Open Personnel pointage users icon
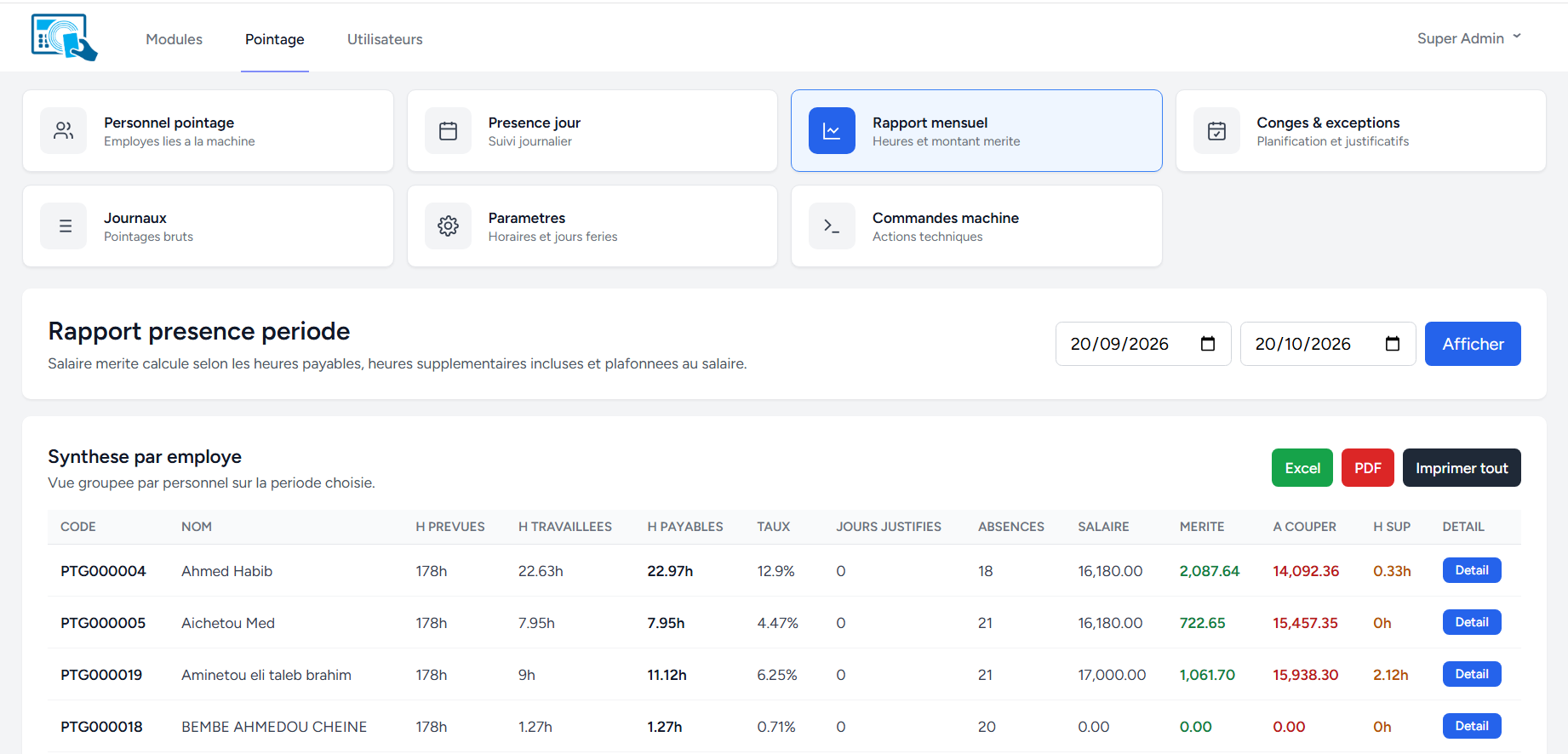This screenshot has height=754, width=1568. click(x=64, y=130)
